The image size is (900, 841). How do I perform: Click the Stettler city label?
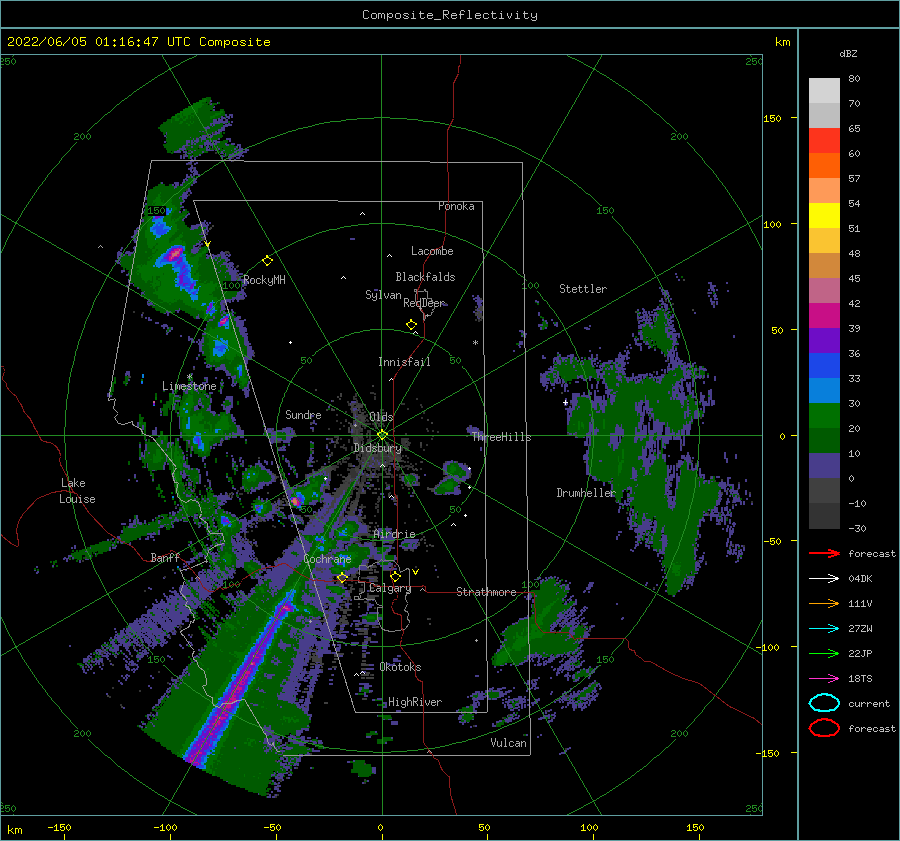click(x=583, y=289)
